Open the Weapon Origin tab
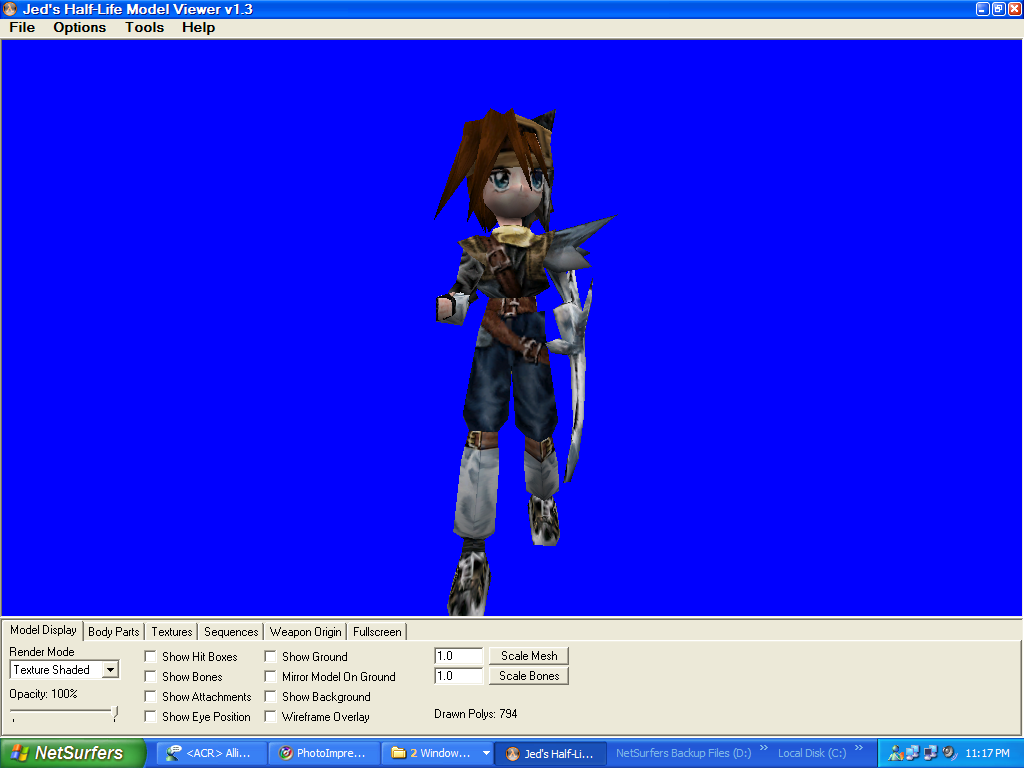 click(x=306, y=632)
